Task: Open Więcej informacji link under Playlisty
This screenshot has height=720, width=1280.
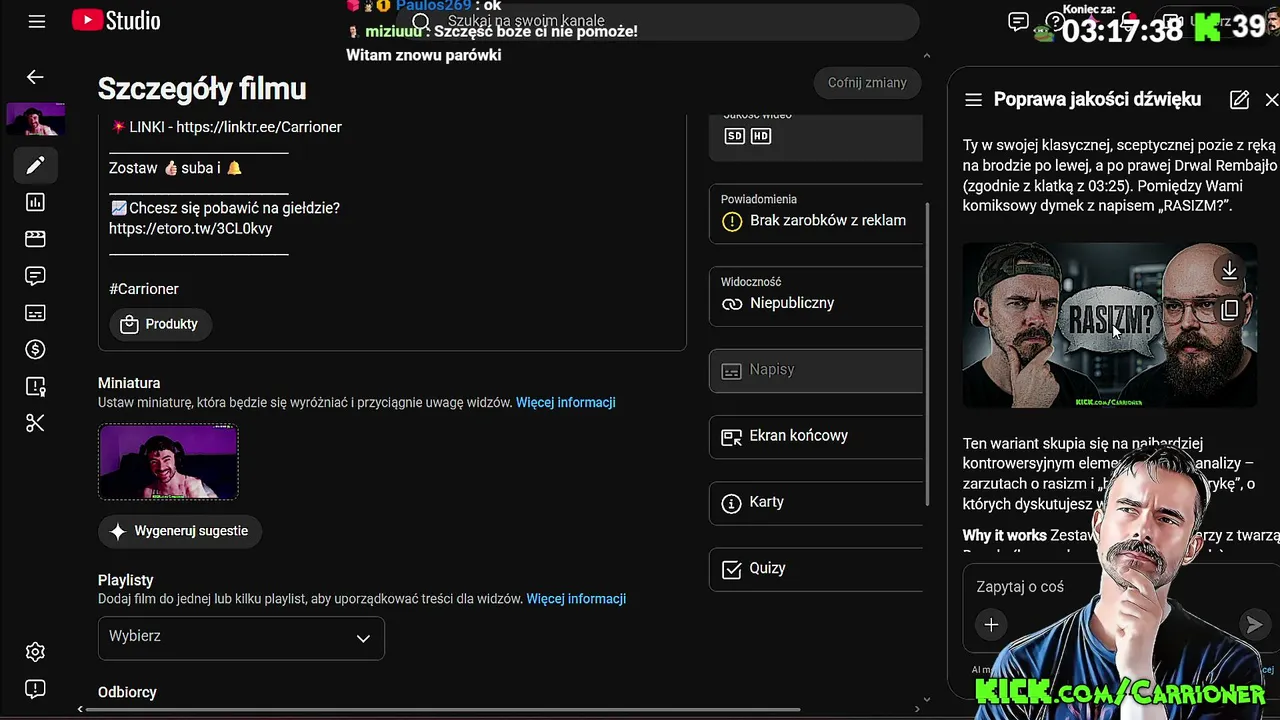Action: click(x=576, y=599)
